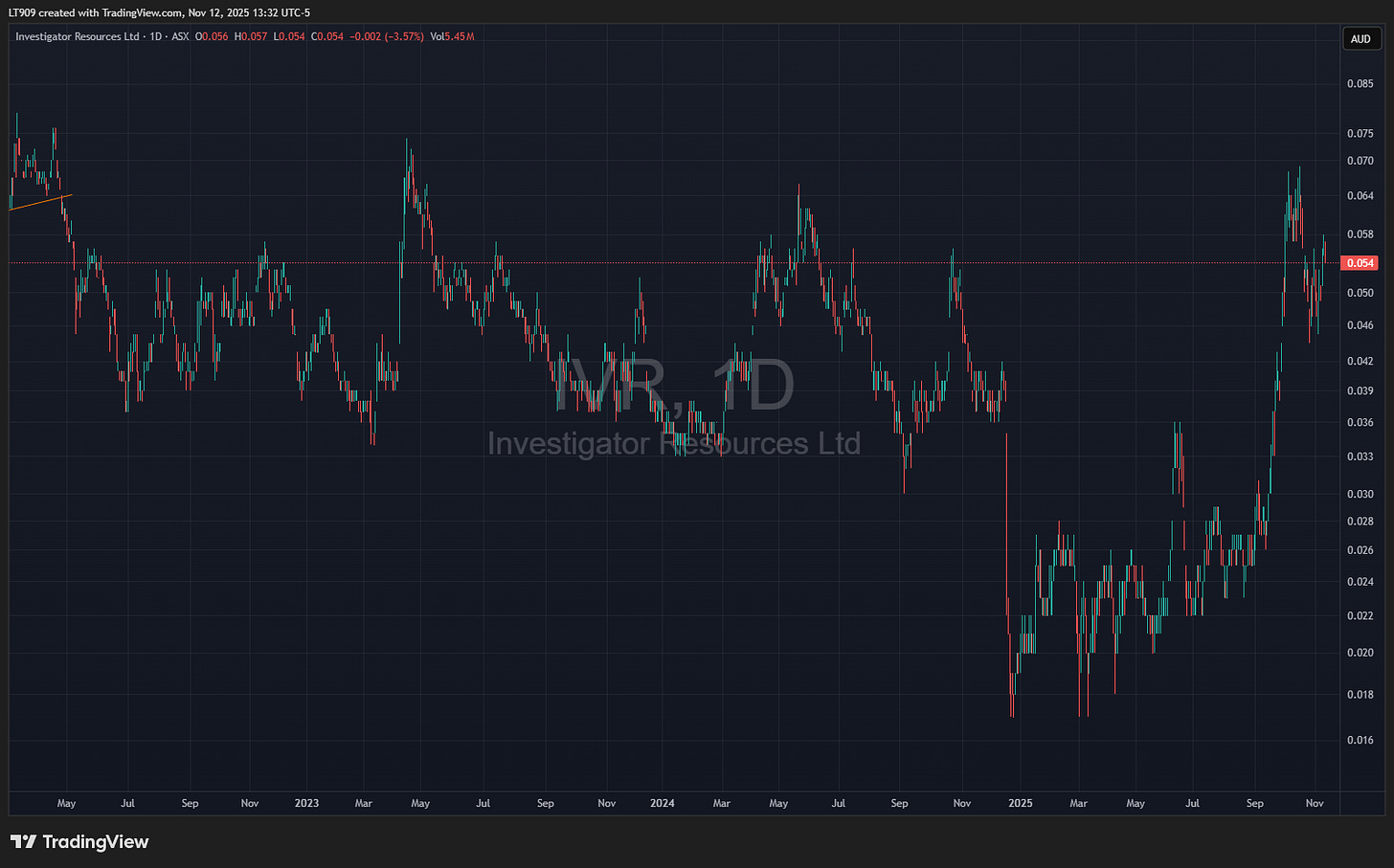Click the 2023 time axis label
Image resolution: width=1394 pixels, height=868 pixels.
306,803
